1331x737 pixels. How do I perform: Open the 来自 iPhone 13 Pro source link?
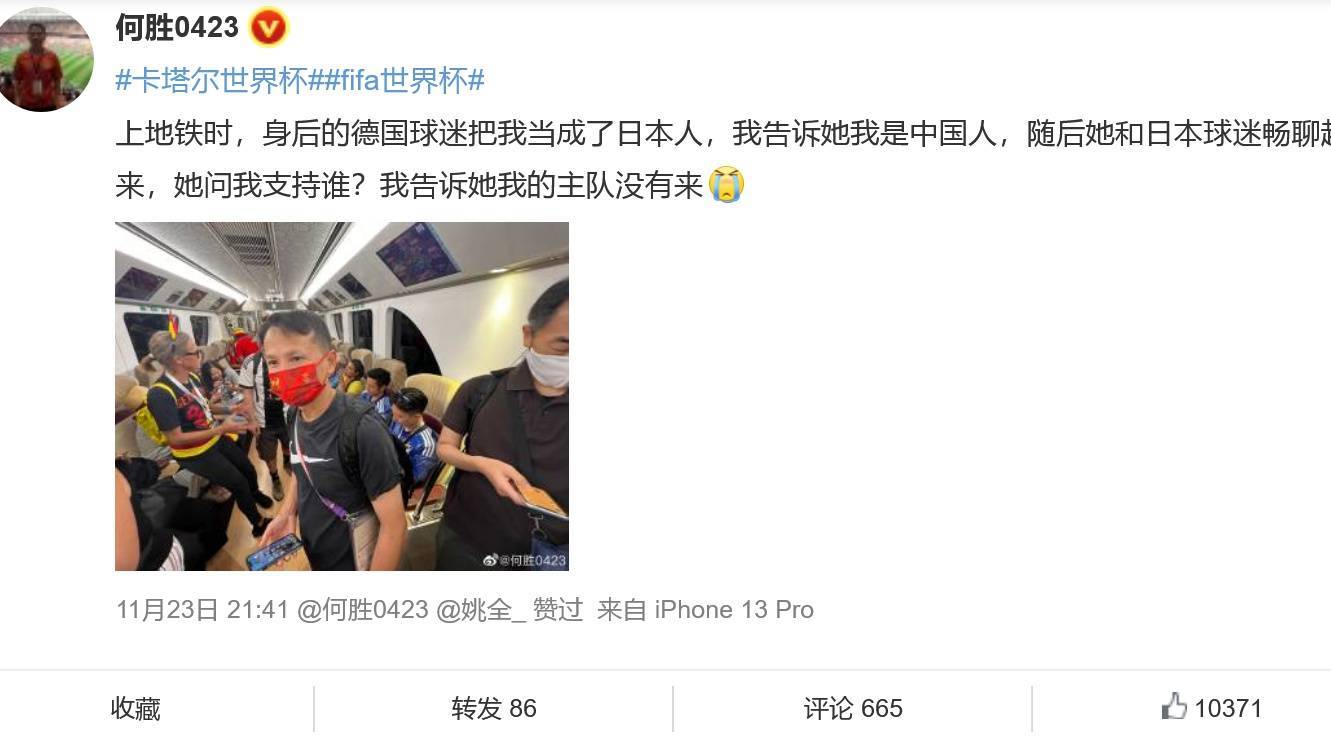point(705,610)
